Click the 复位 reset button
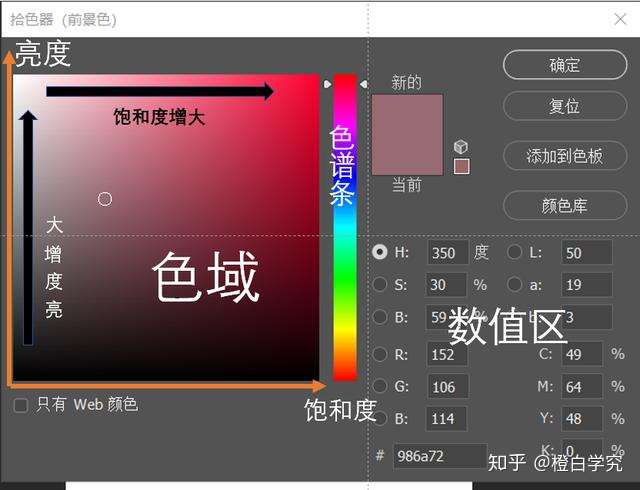 [565, 106]
